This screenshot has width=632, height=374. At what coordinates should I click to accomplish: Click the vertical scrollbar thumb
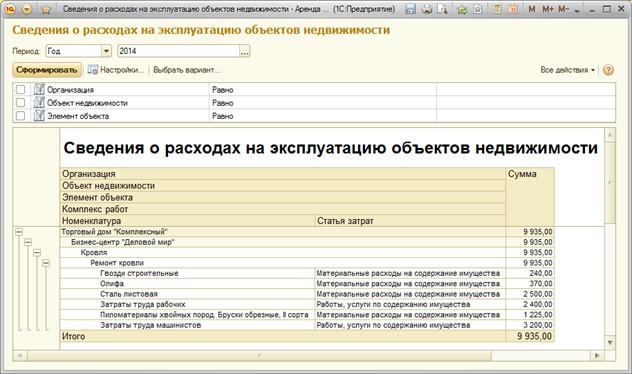pos(610,182)
